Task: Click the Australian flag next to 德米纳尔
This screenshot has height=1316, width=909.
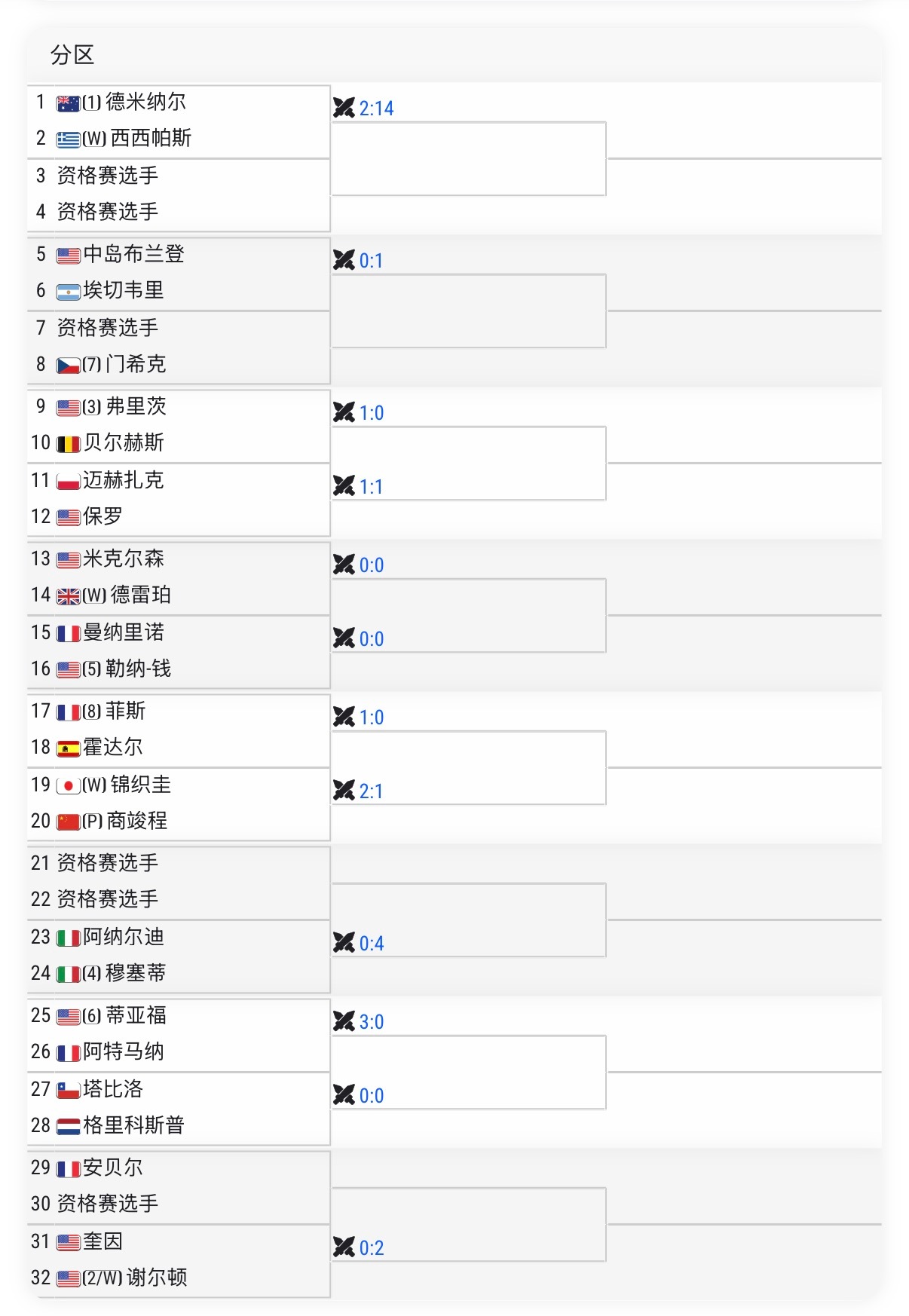Action: pos(69,104)
